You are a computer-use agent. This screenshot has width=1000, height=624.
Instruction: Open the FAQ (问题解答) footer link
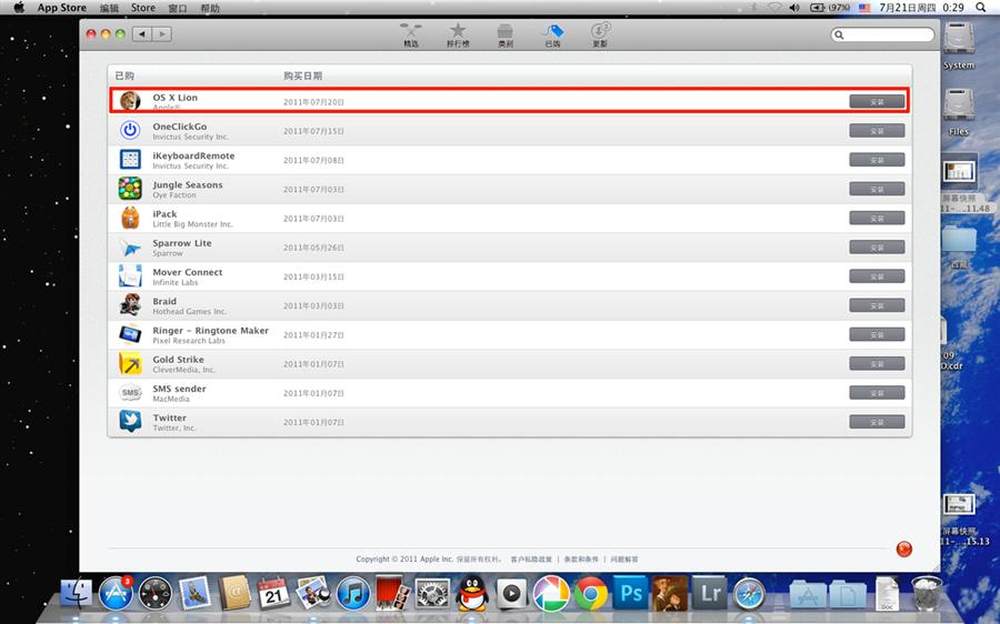tap(624, 559)
